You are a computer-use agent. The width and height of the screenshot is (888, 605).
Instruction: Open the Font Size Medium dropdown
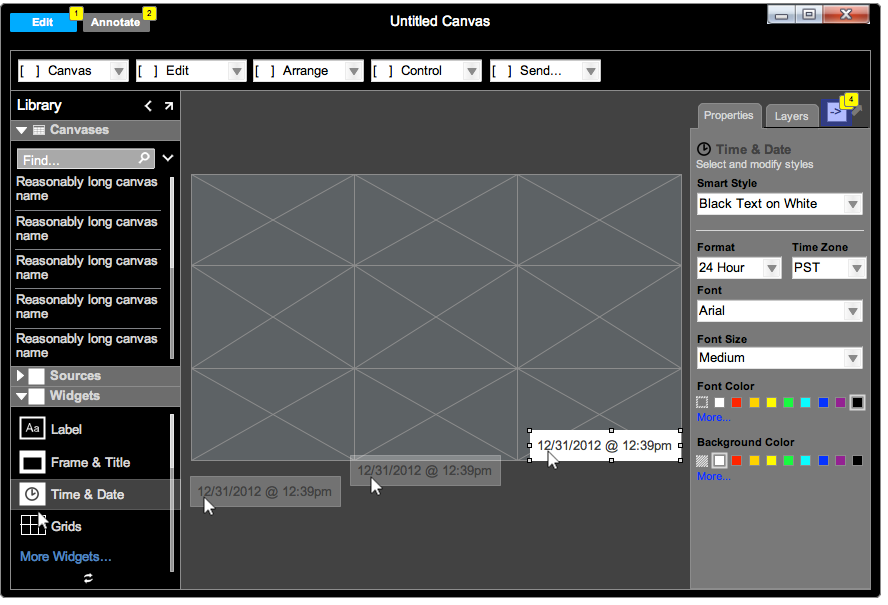point(779,358)
